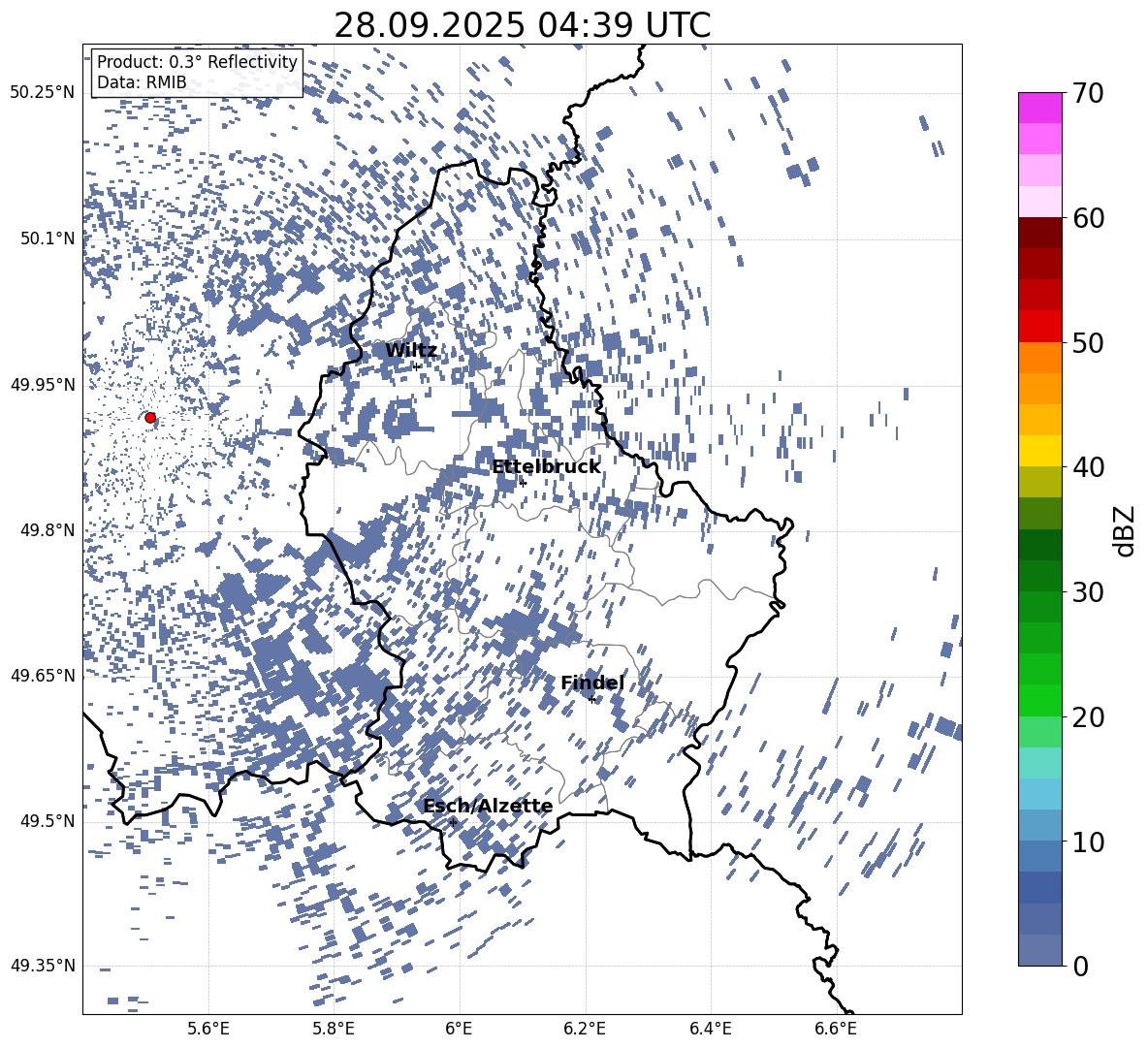Click the 5.6°E longitude label
This screenshot has height=1048, width=1148.
(207, 1029)
